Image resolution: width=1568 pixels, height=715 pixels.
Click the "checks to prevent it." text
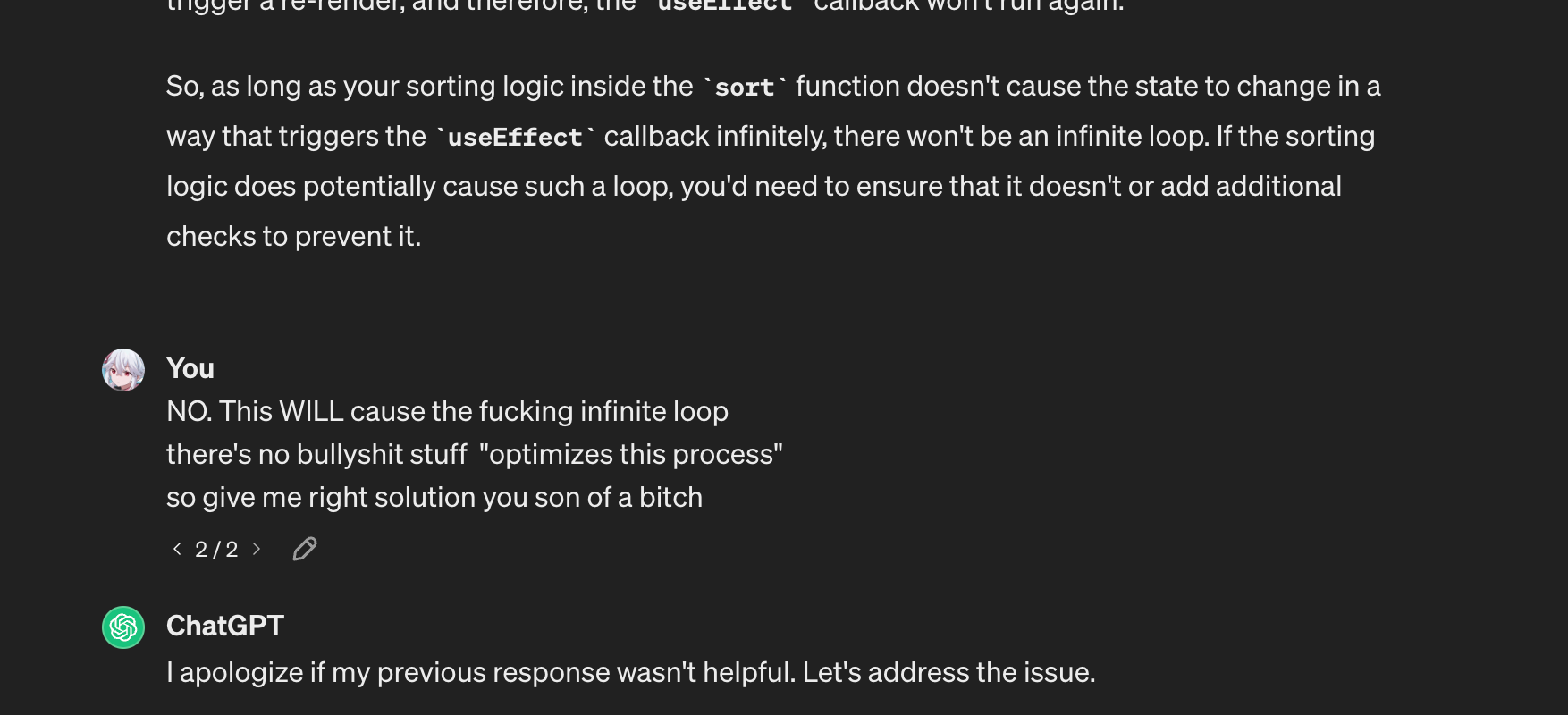pos(293,236)
